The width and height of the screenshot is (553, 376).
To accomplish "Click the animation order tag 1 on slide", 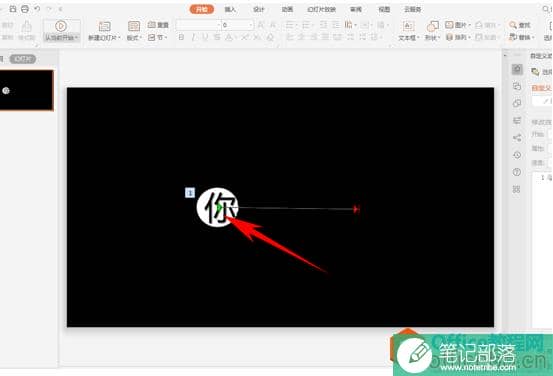I will pos(190,193).
